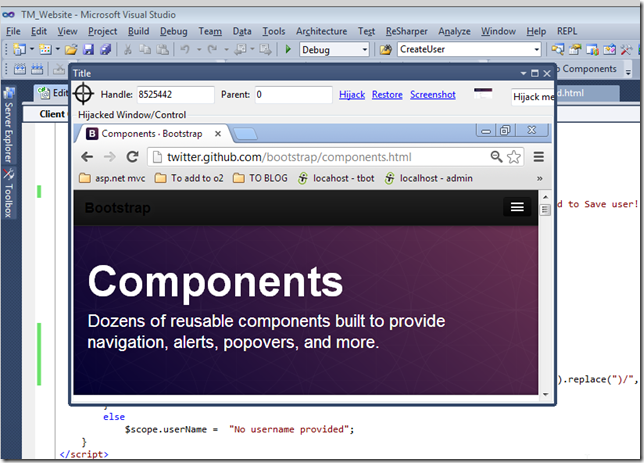Save file via the floppy disk icon

[88, 50]
